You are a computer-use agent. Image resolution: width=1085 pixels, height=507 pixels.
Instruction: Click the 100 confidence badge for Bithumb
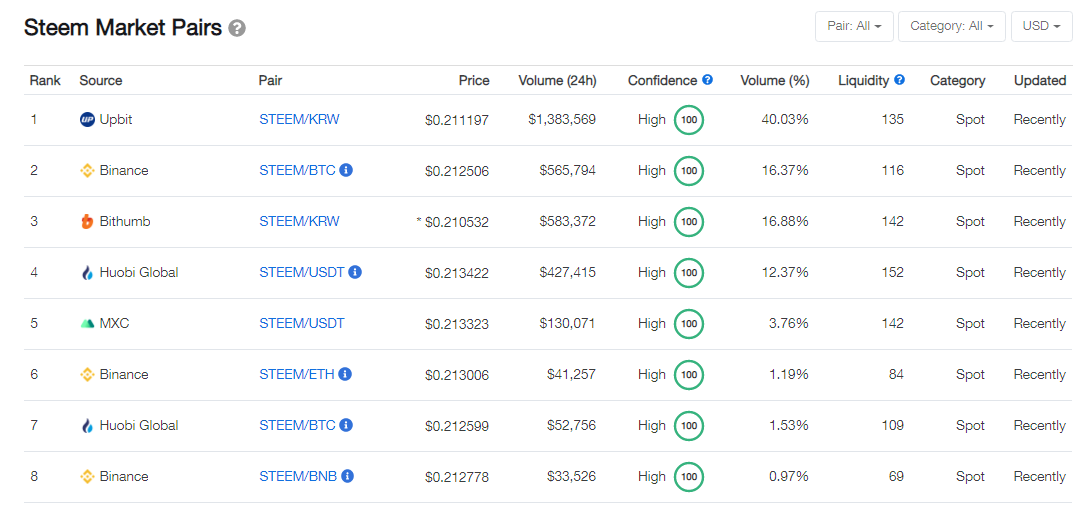tap(689, 222)
